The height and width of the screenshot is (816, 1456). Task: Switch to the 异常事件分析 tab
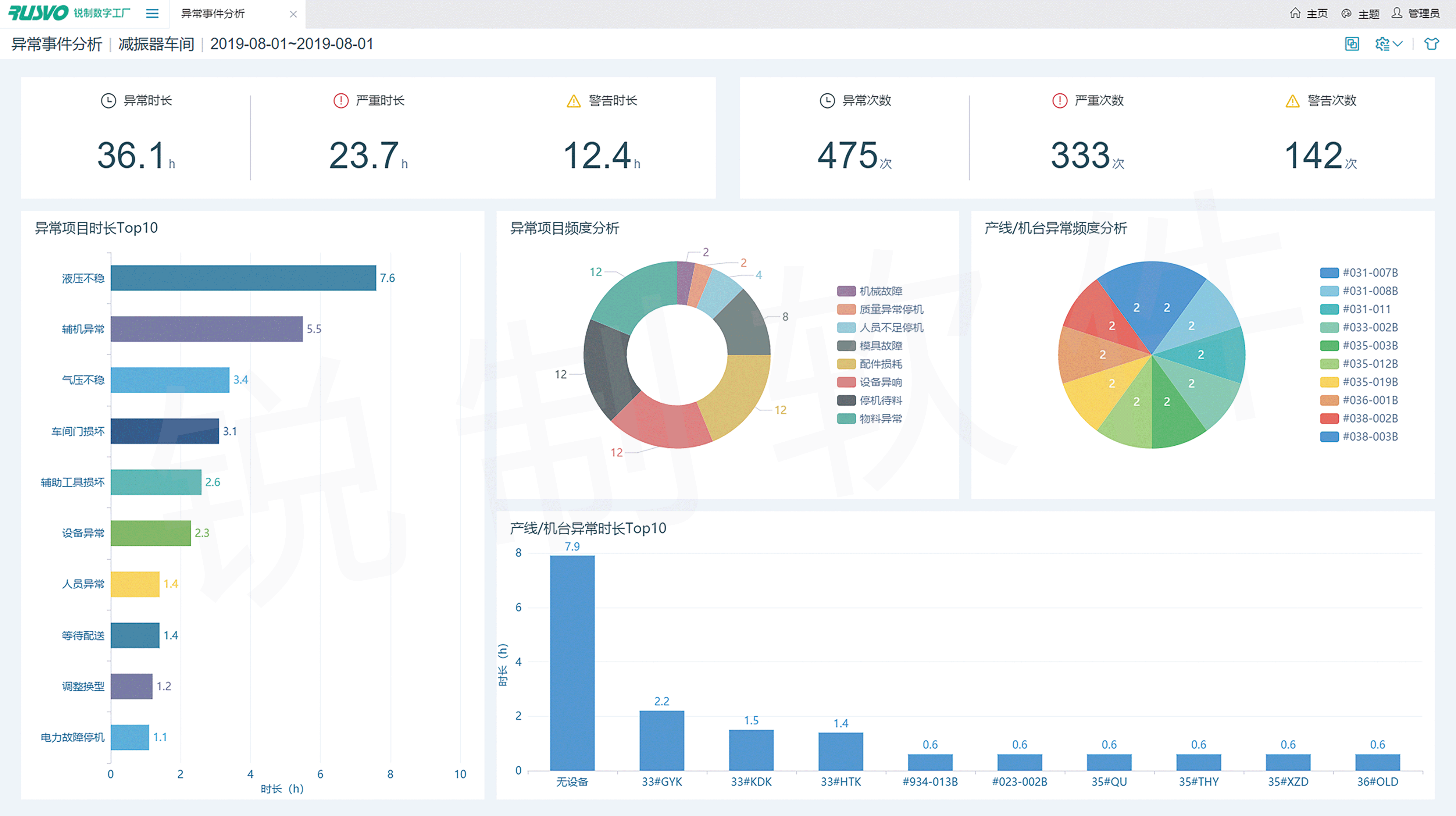pyautogui.click(x=213, y=14)
